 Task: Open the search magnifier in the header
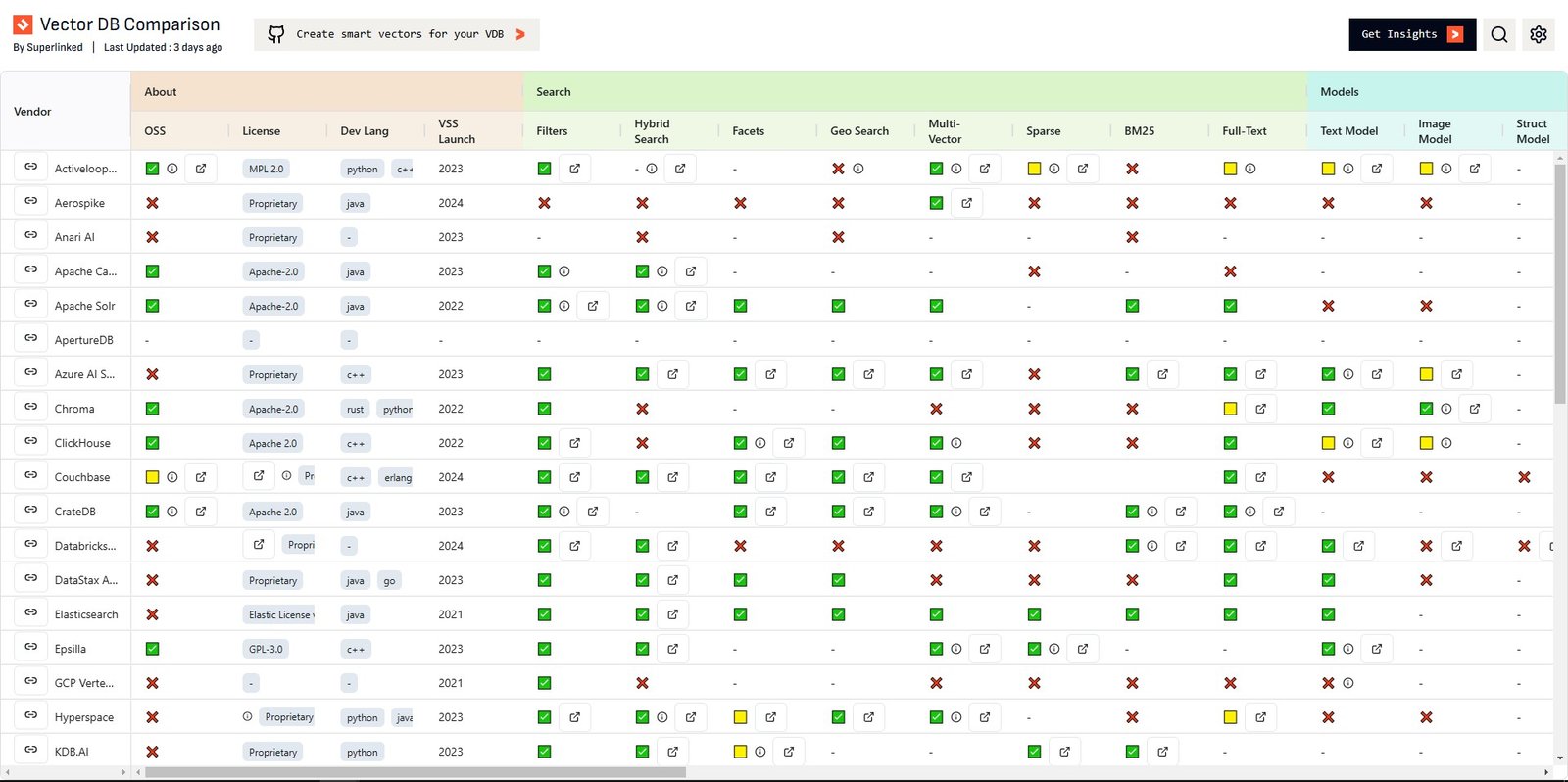[x=1498, y=34]
